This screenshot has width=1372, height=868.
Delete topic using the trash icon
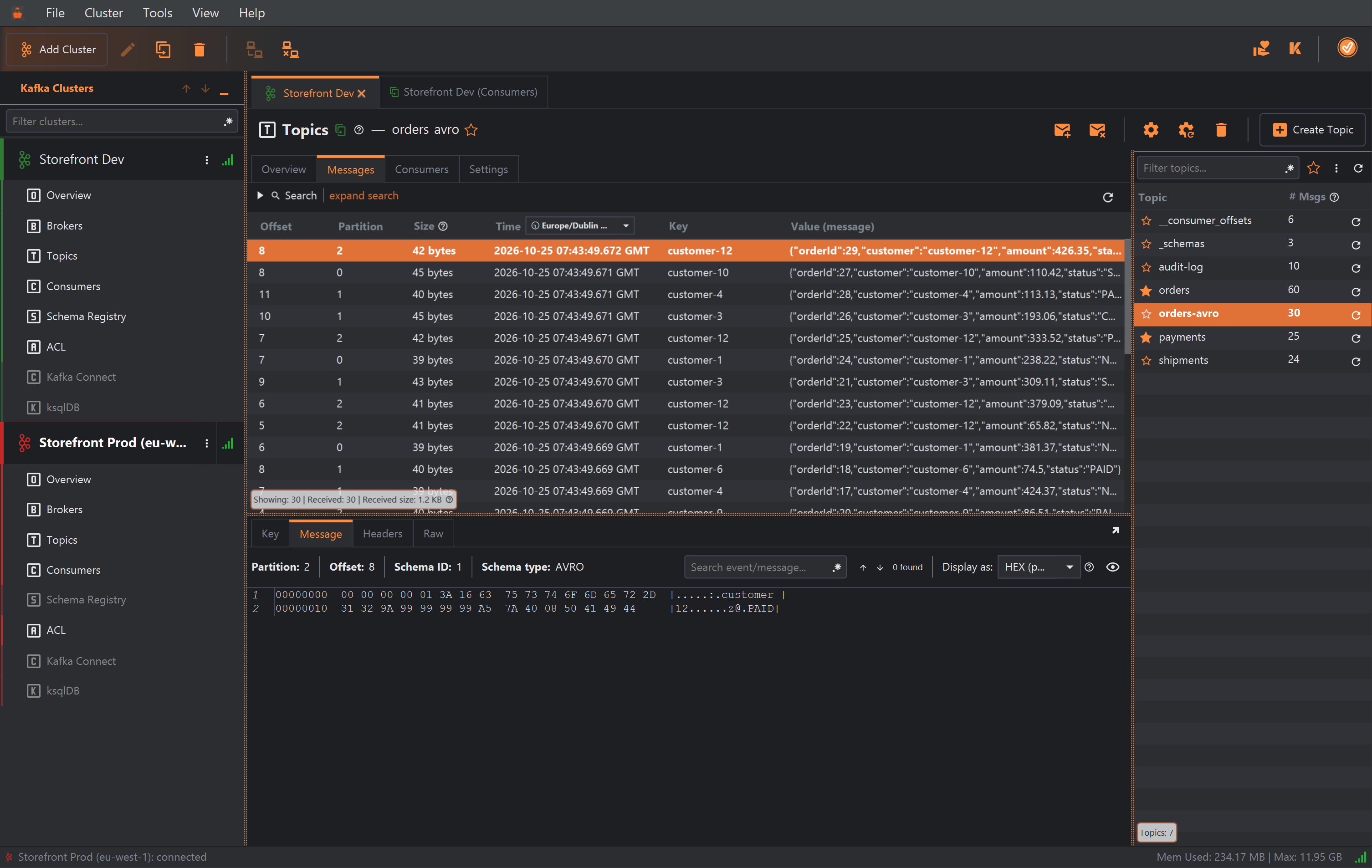tap(1220, 130)
